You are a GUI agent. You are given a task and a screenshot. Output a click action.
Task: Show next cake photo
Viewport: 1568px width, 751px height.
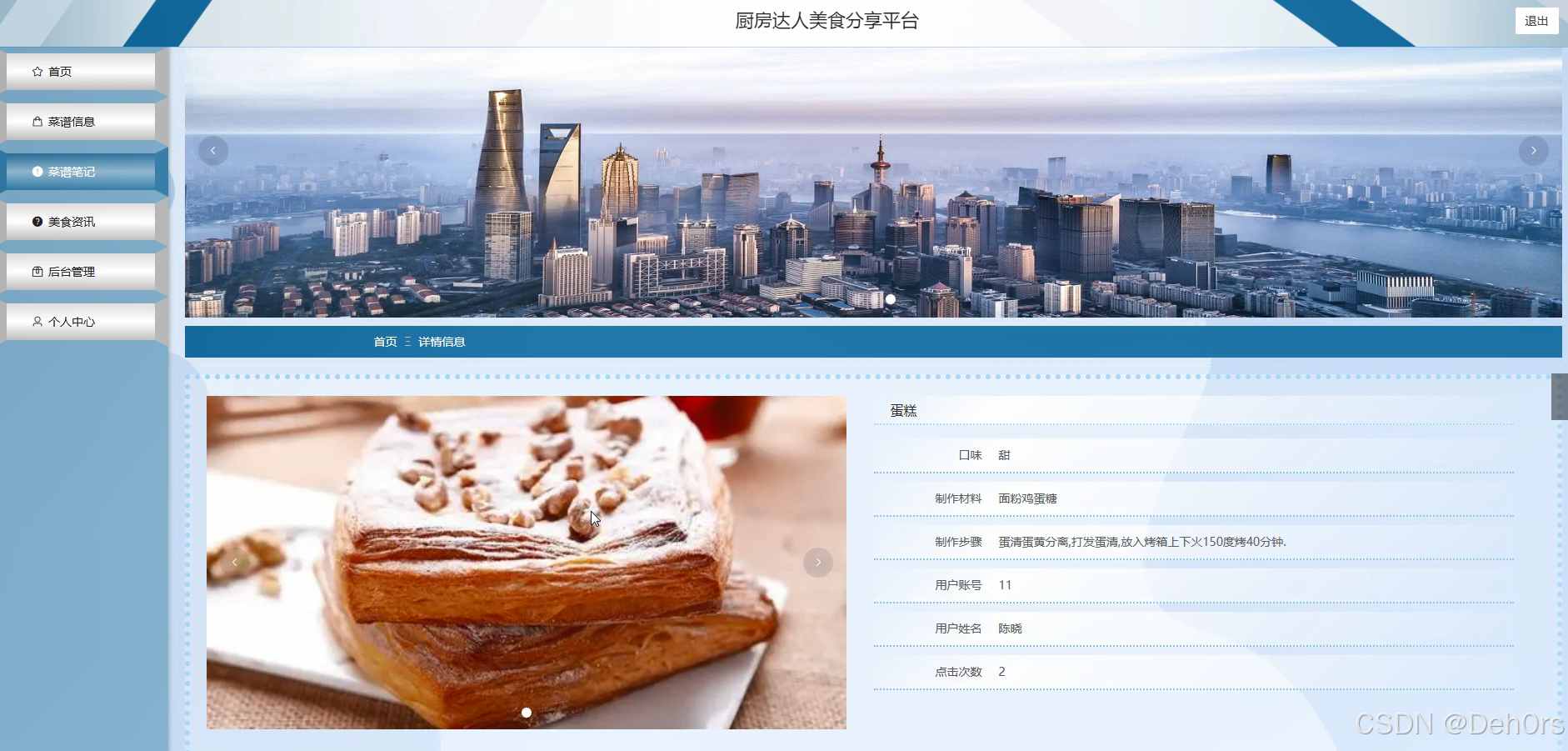click(x=818, y=563)
